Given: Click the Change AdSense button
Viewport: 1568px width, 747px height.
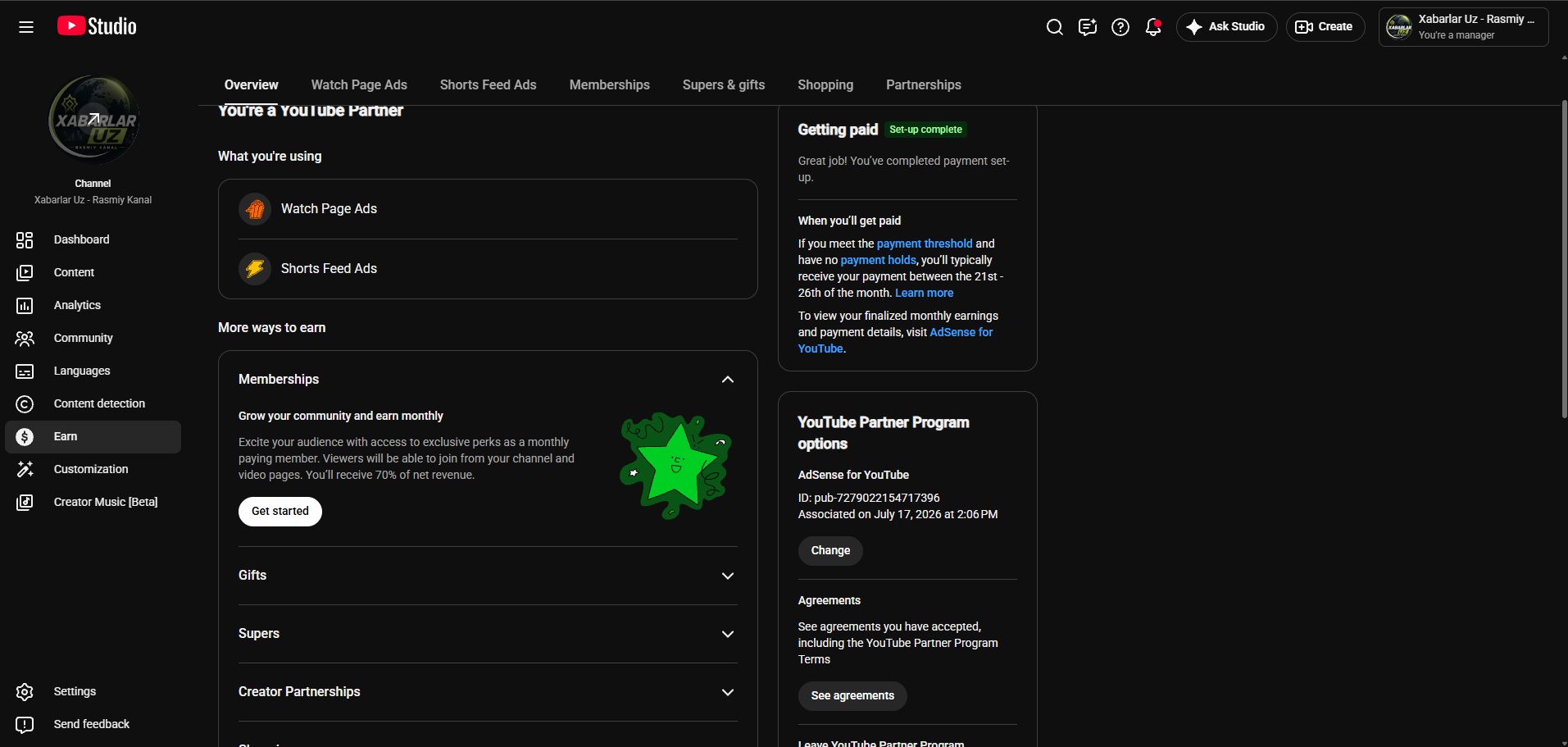Looking at the screenshot, I should (x=830, y=551).
